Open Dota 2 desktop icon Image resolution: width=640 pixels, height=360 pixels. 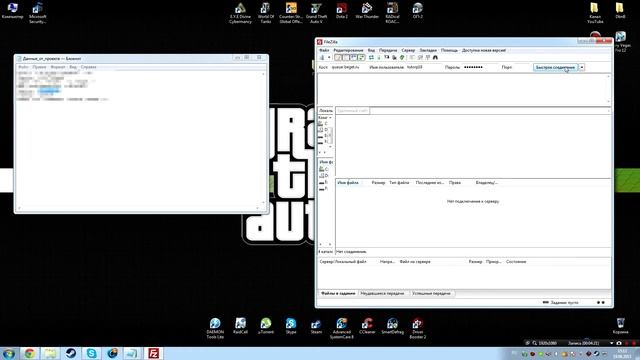342,11
